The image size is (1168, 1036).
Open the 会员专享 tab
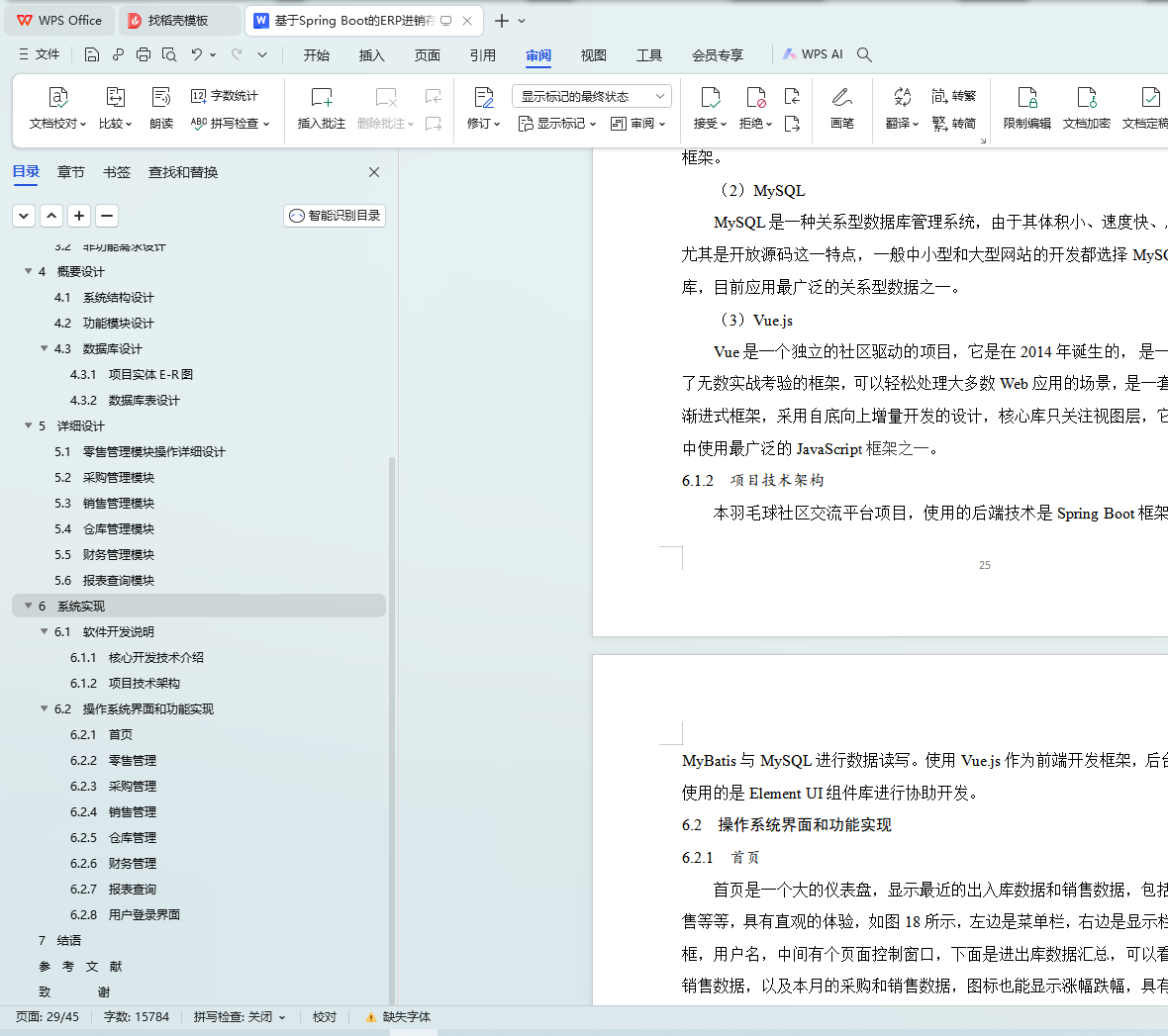point(718,55)
